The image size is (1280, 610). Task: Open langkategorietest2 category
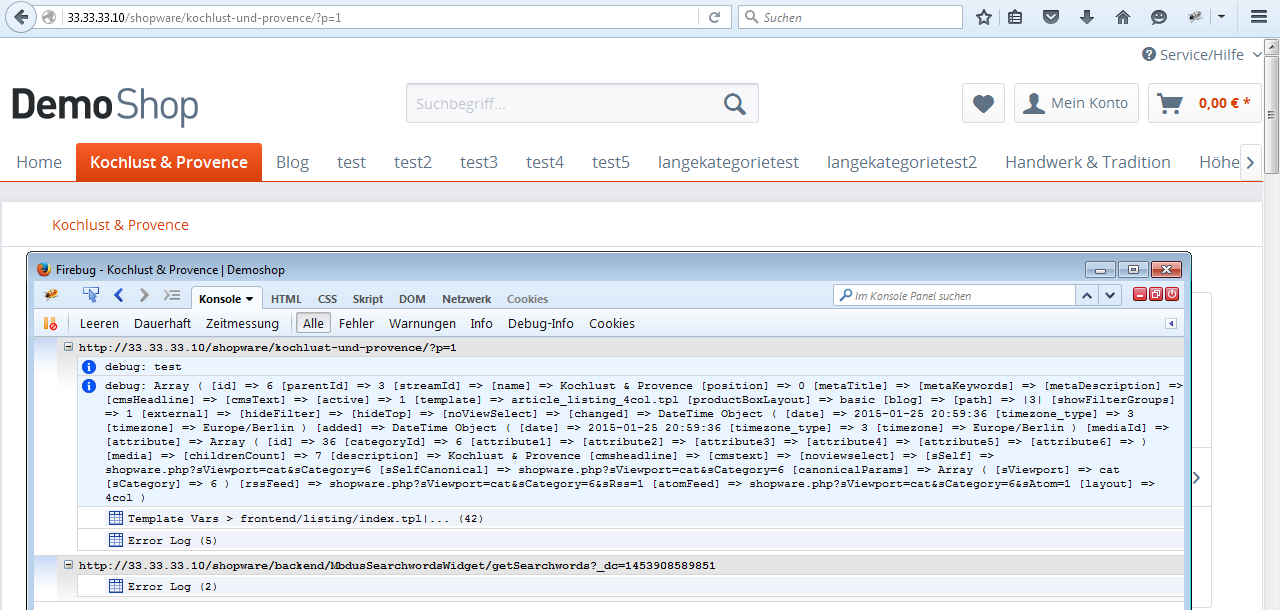coord(902,162)
